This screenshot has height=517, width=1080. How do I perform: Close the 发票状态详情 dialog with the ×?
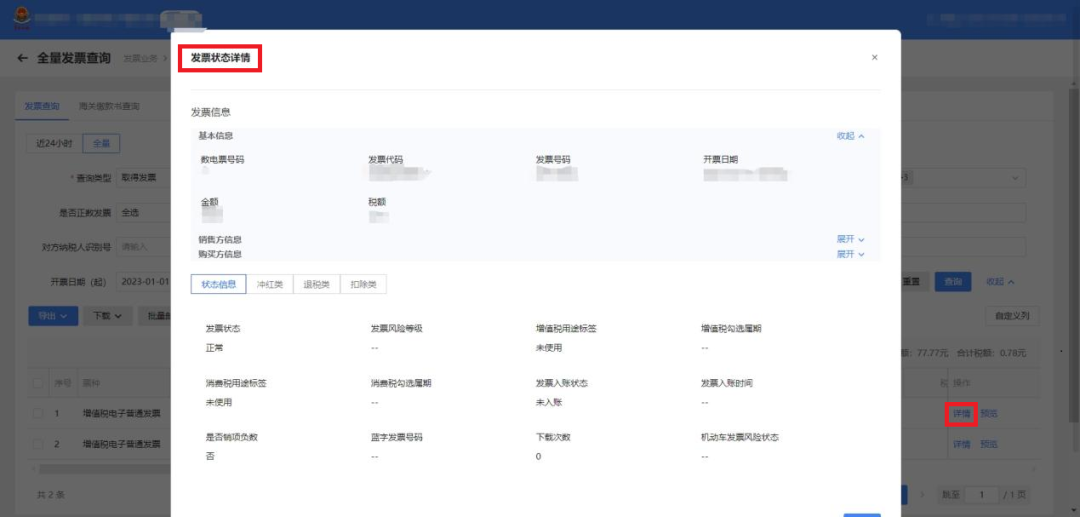click(875, 58)
